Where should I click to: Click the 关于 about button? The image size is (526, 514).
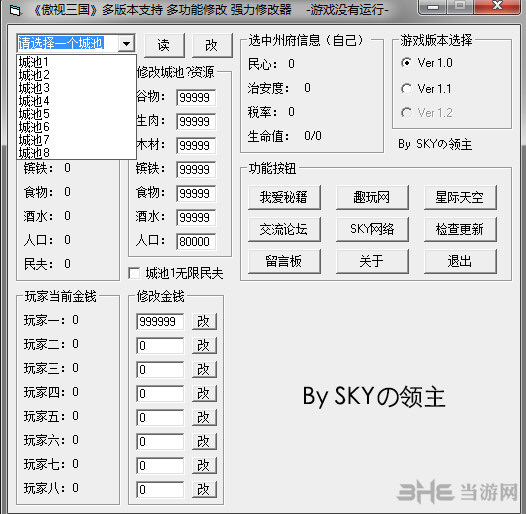click(x=372, y=261)
